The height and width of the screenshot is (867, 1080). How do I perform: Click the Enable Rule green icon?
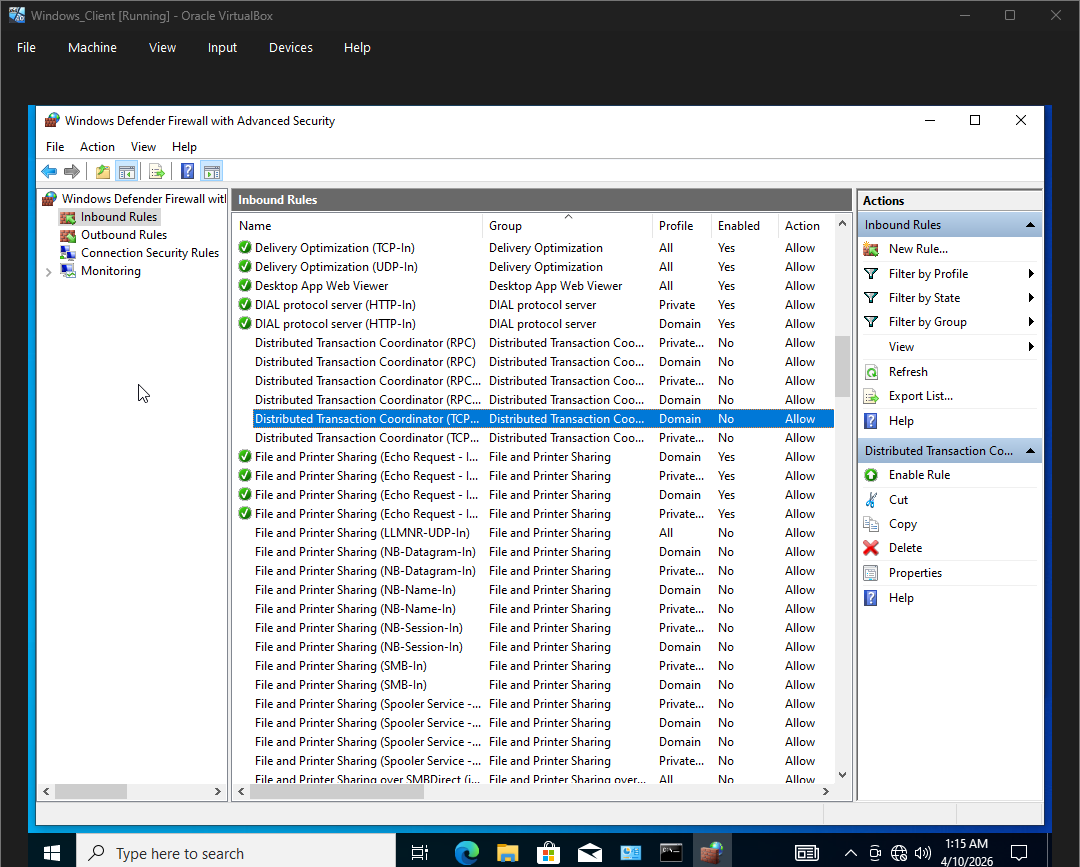pos(871,475)
